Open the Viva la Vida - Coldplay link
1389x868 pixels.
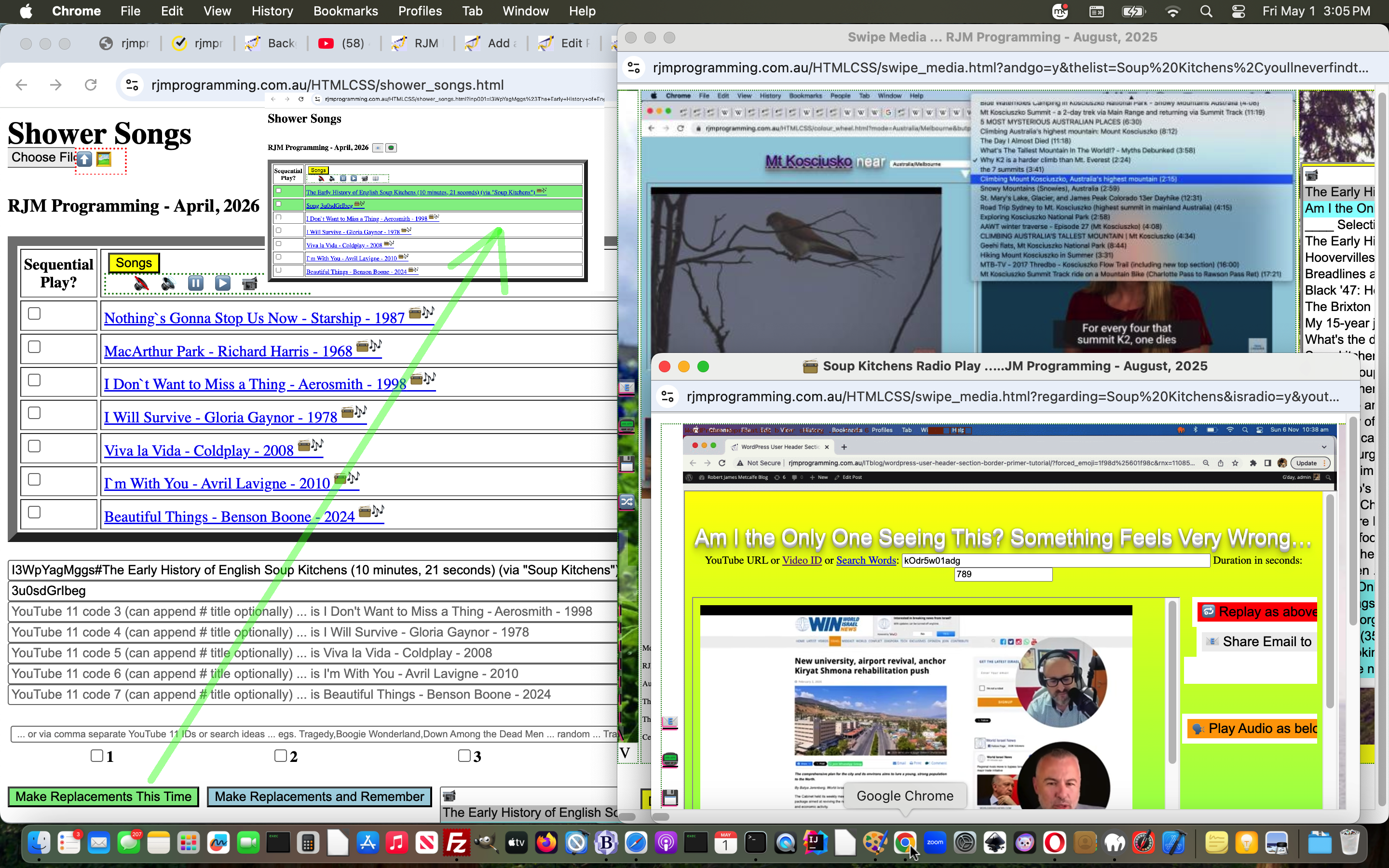tap(199, 451)
